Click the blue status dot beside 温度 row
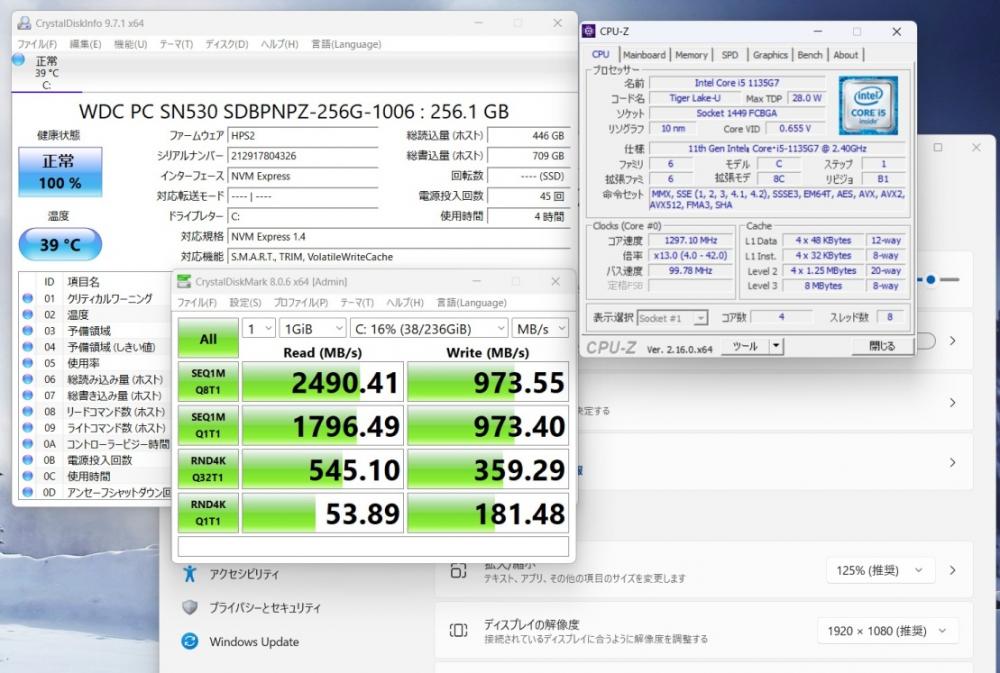Viewport: 1000px width, 673px height. (x=27, y=314)
